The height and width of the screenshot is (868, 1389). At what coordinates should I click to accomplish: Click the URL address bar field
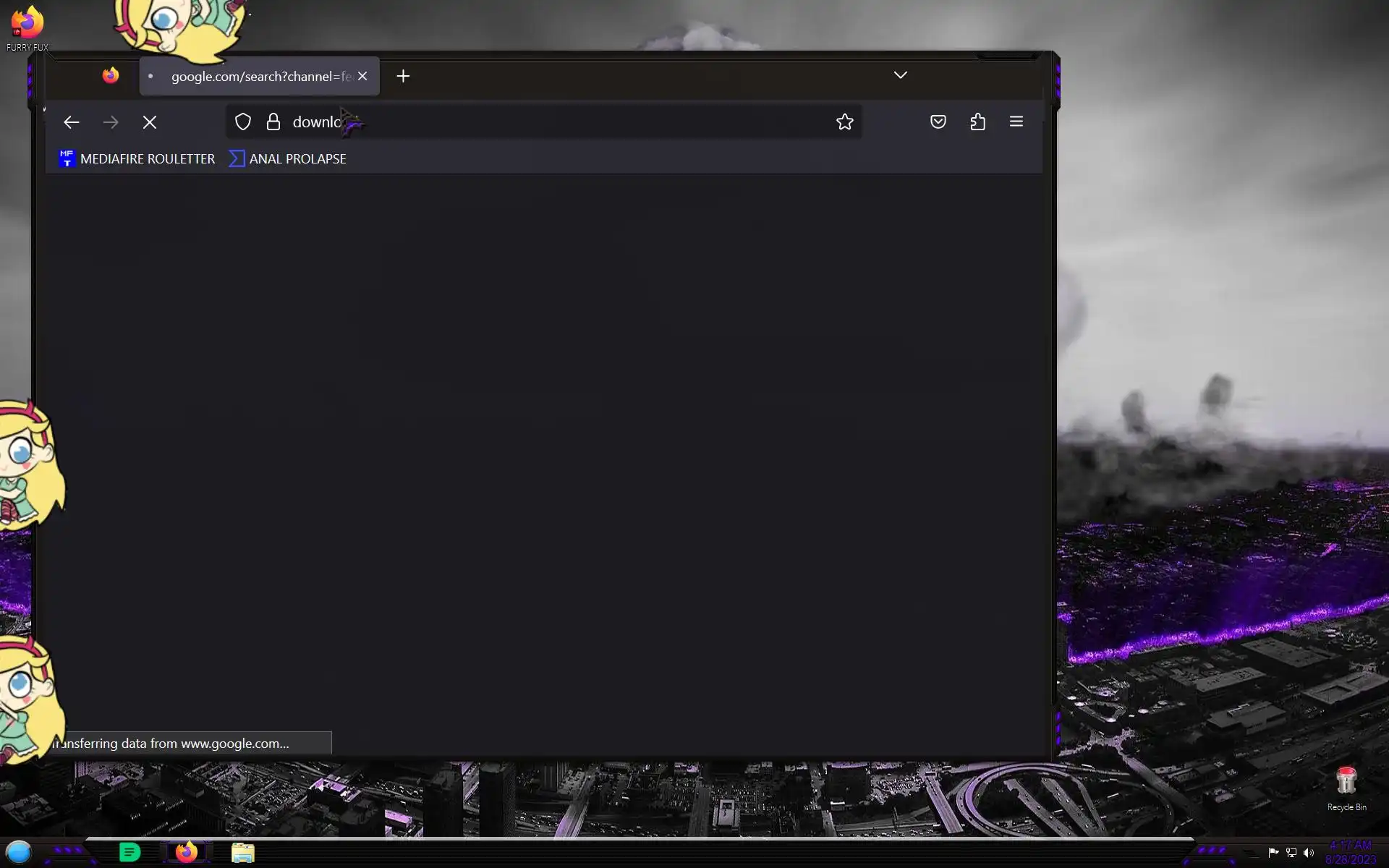point(550,122)
